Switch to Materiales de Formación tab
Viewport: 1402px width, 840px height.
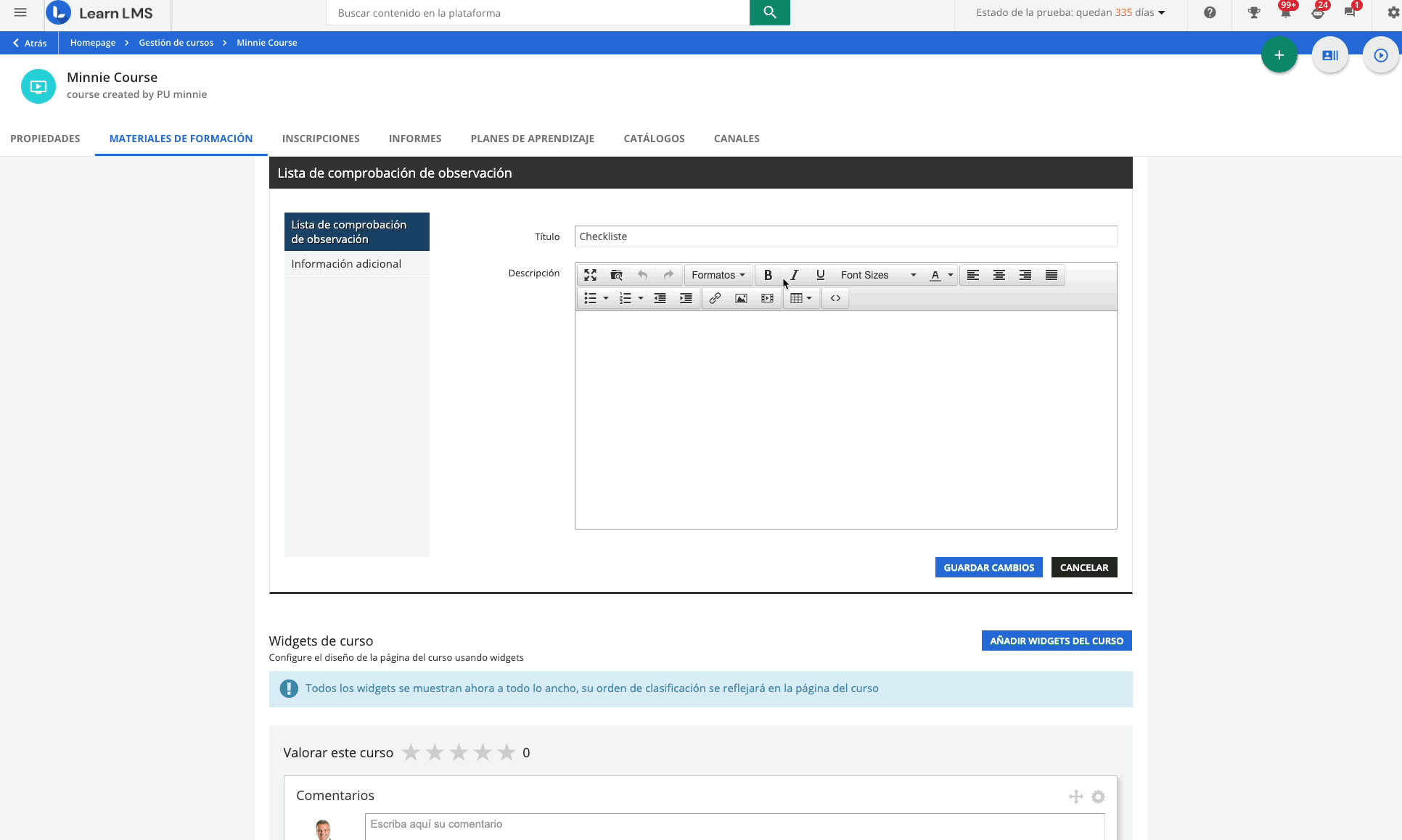[x=181, y=139]
